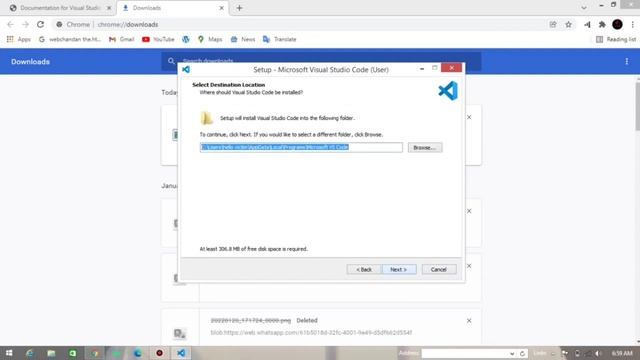This screenshot has height=360, width=640.
Task: Open the Gmail bookmark
Action: [122, 39]
